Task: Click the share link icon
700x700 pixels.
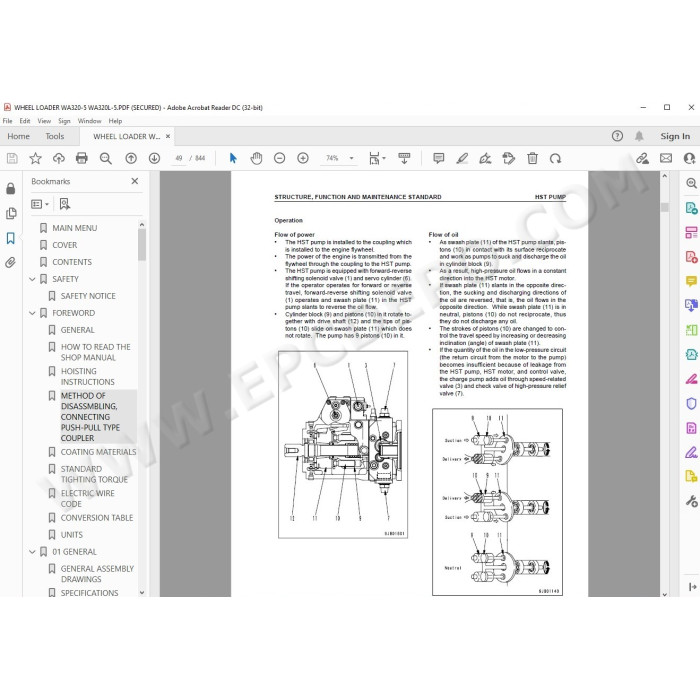Action: pyautogui.click(x=642, y=158)
